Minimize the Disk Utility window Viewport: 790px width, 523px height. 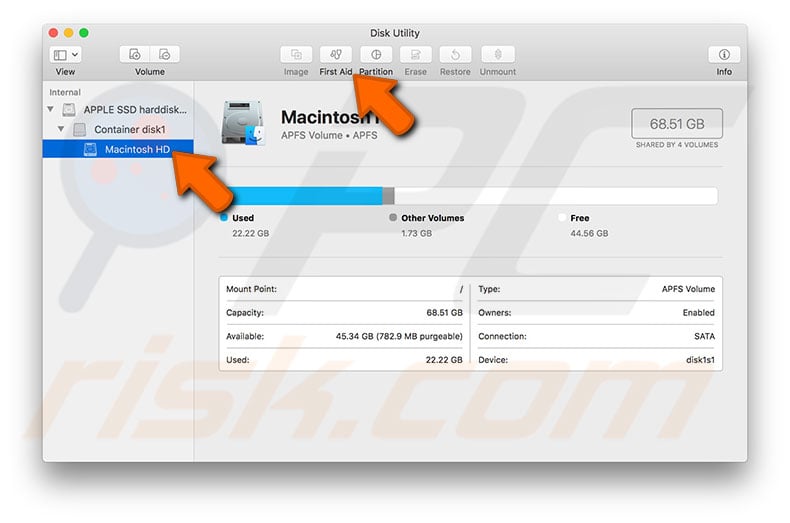(x=69, y=33)
